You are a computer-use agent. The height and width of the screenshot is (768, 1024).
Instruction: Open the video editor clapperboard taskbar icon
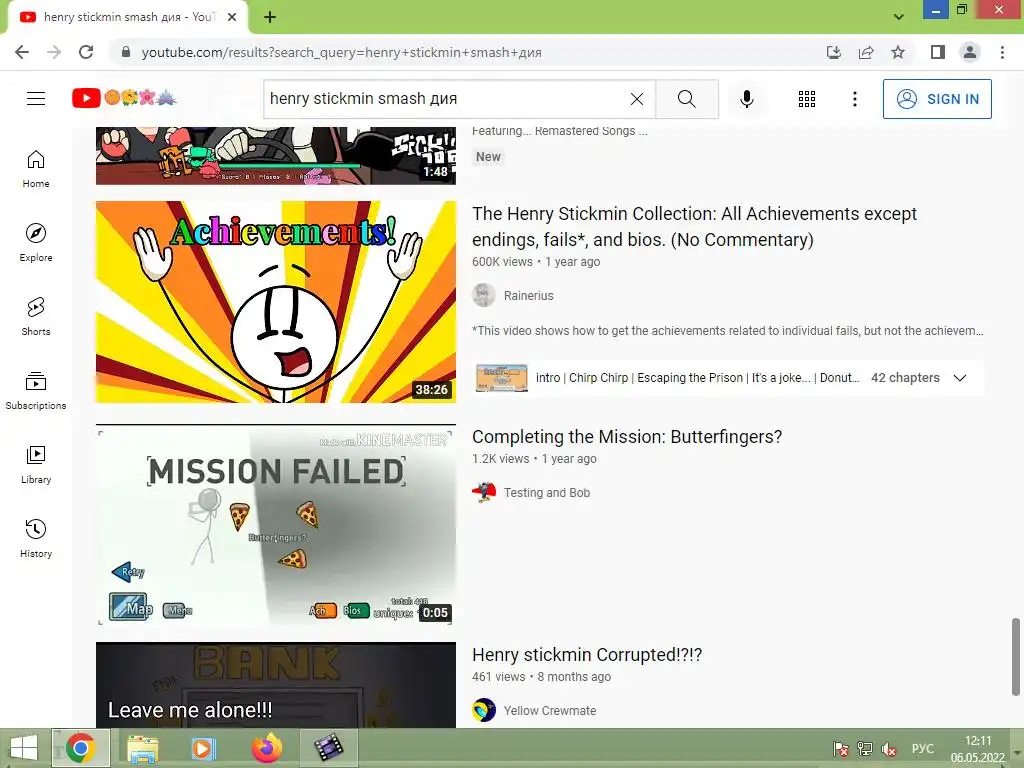point(328,748)
